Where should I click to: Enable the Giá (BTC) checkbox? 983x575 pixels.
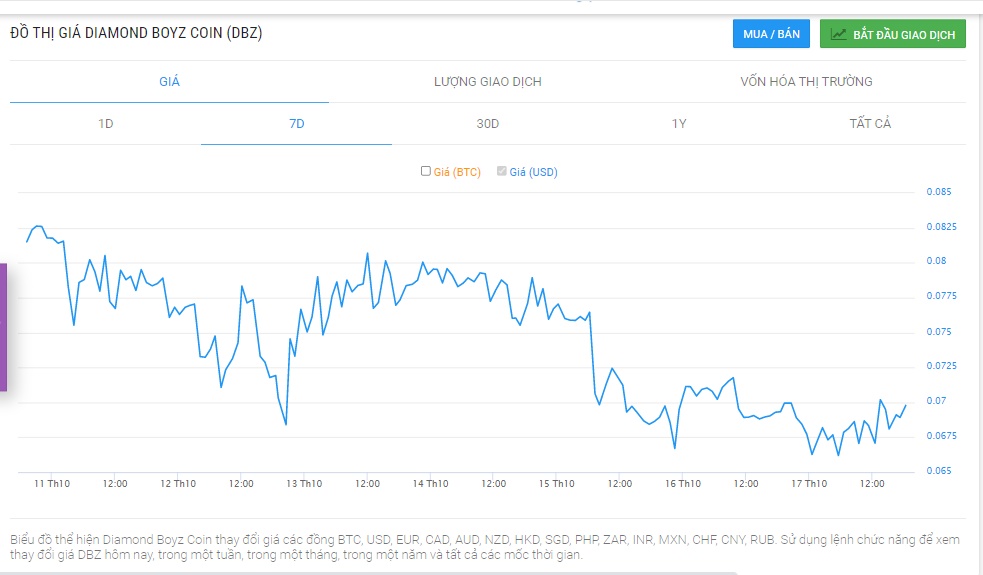426,171
